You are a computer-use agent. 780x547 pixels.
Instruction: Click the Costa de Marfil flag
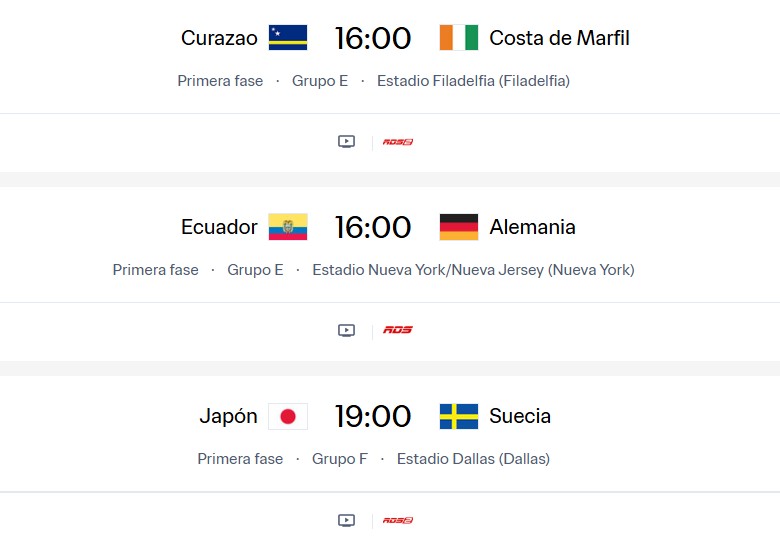(459, 38)
